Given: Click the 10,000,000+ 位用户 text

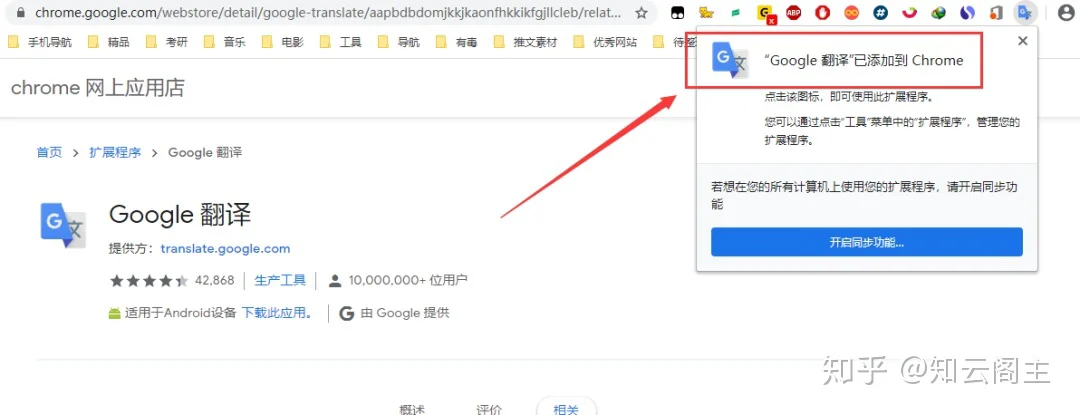Looking at the screenshot, I should coord(408,280).
